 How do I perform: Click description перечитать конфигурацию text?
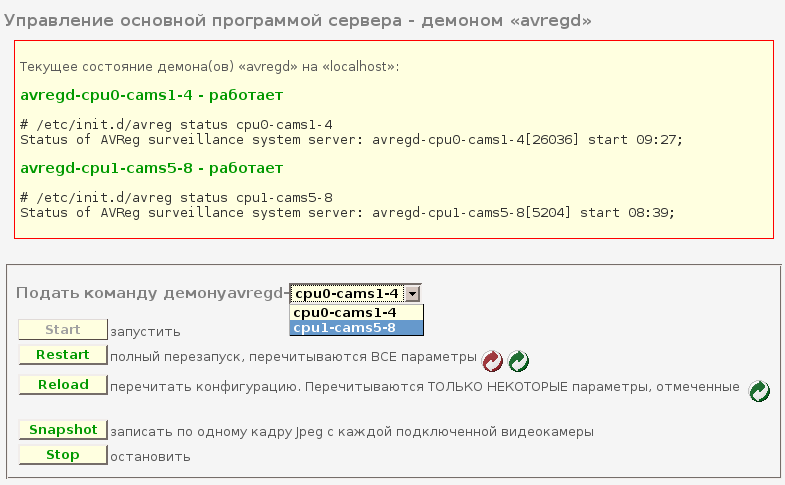pos(425,387)
